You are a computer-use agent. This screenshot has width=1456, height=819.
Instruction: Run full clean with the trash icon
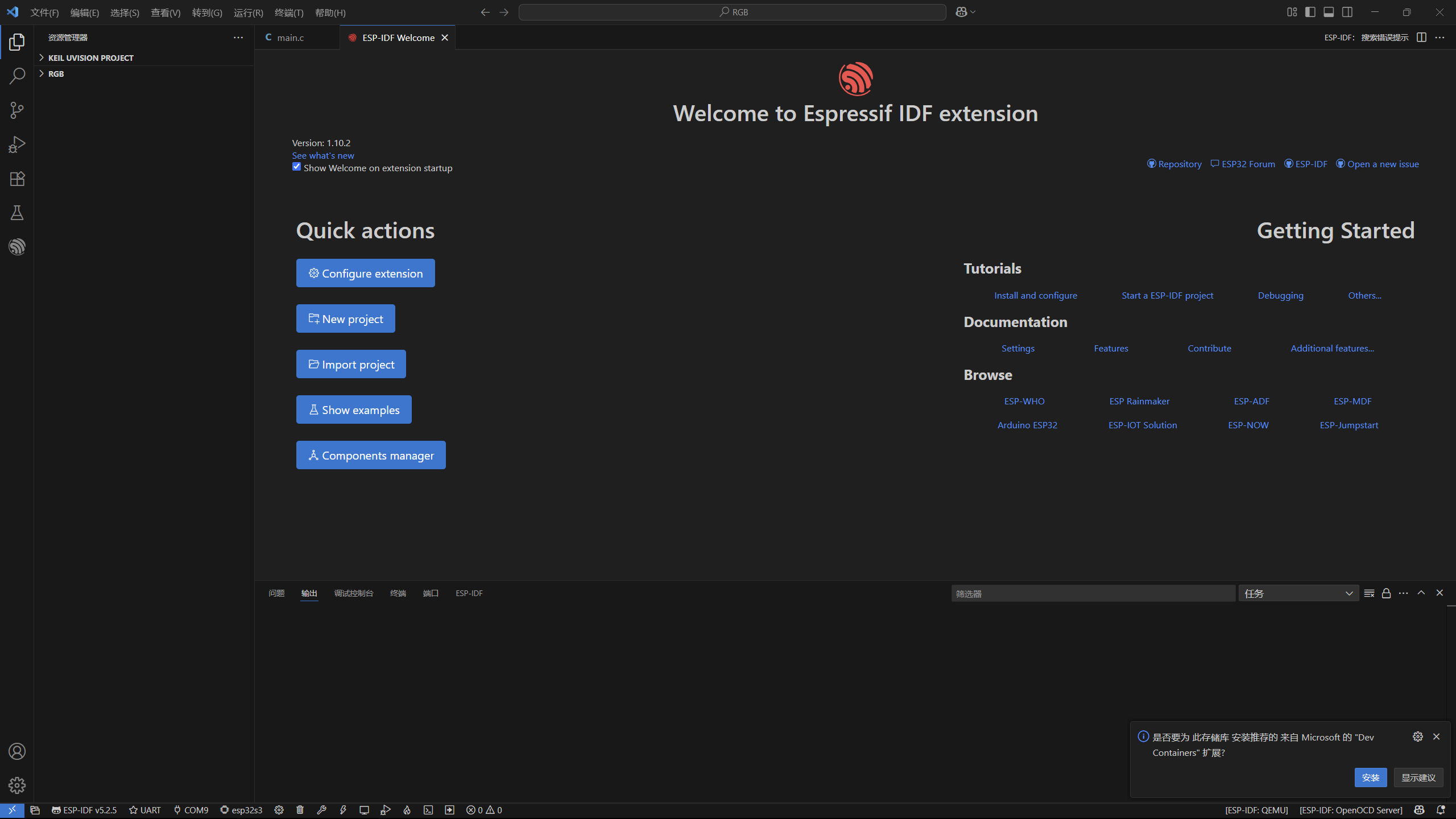[300, 810]
